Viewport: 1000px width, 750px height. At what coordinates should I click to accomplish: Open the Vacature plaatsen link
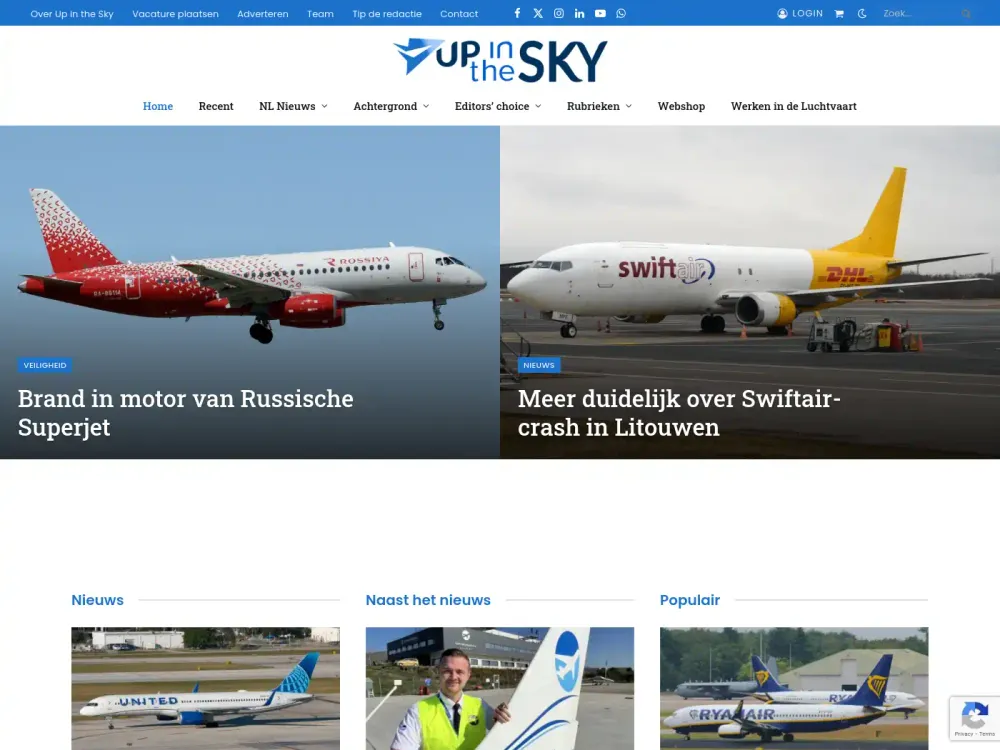175,13
